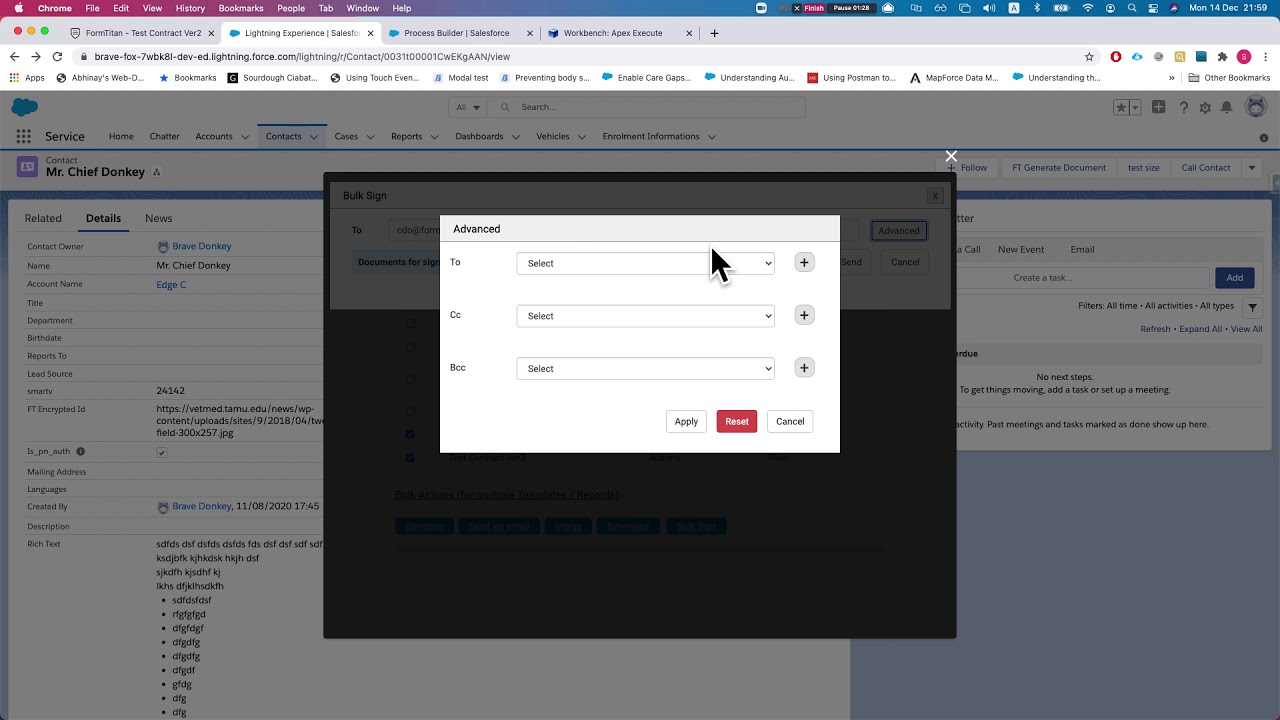Expand the Reports tab chevron

(x=435, y=137)
